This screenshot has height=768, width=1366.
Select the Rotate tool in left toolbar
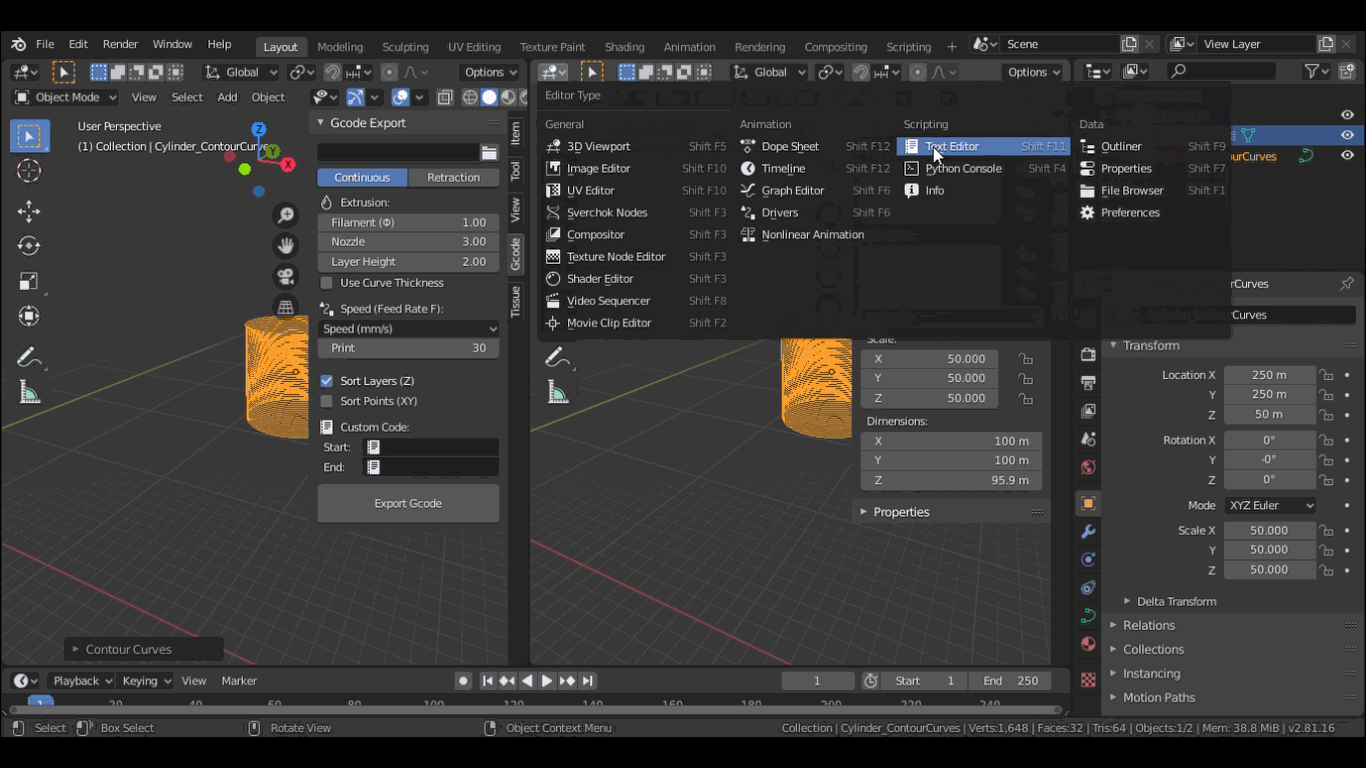coord(29,246)
